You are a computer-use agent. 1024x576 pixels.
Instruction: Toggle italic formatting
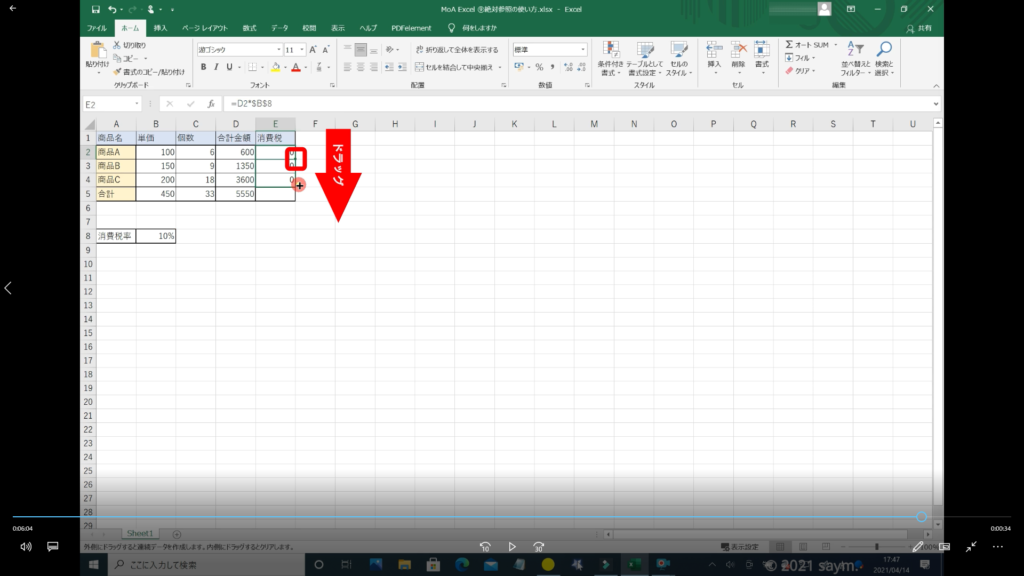216,67
